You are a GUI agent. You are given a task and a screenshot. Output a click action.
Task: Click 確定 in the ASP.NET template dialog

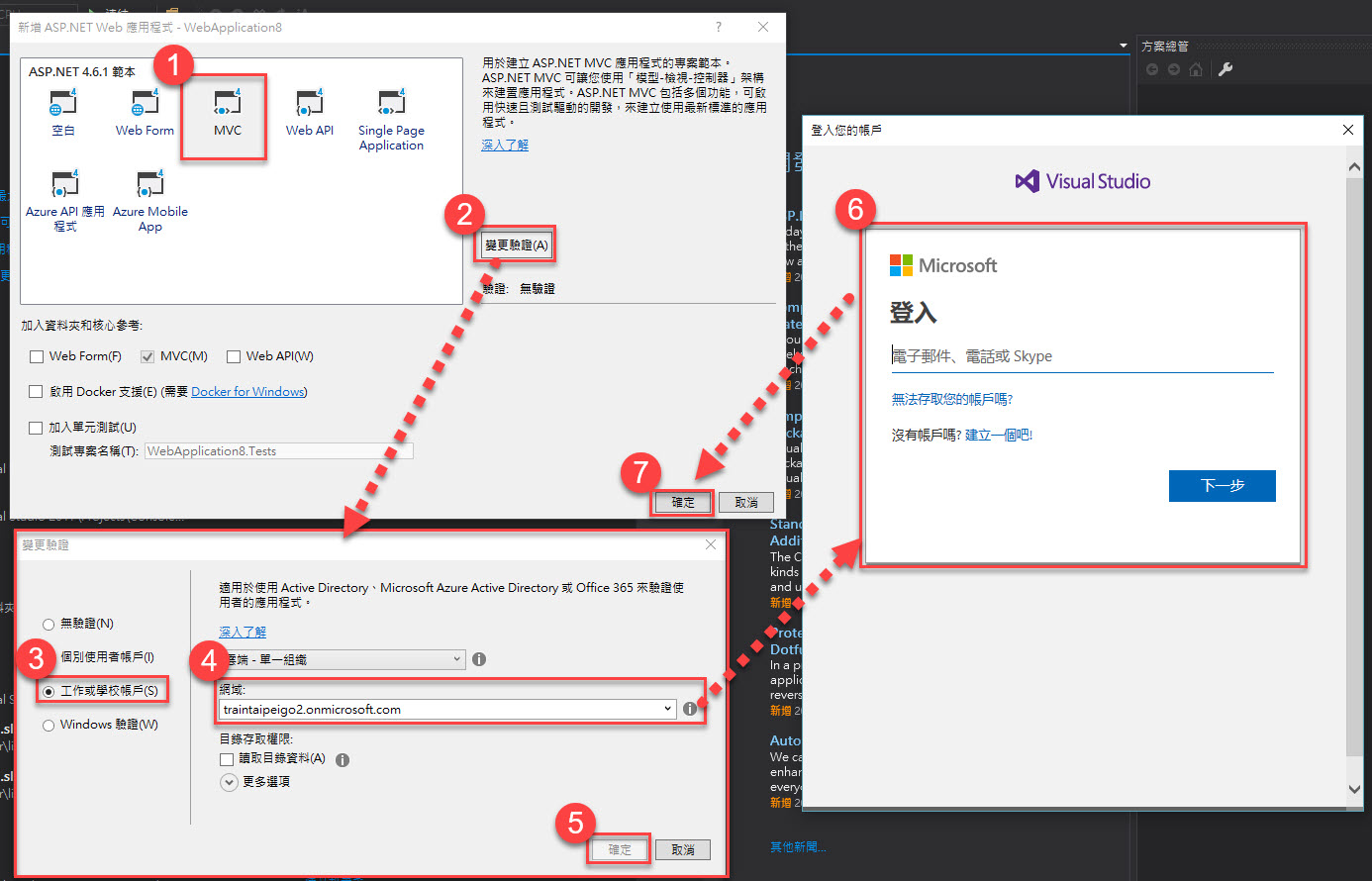[x=683, y=503]
